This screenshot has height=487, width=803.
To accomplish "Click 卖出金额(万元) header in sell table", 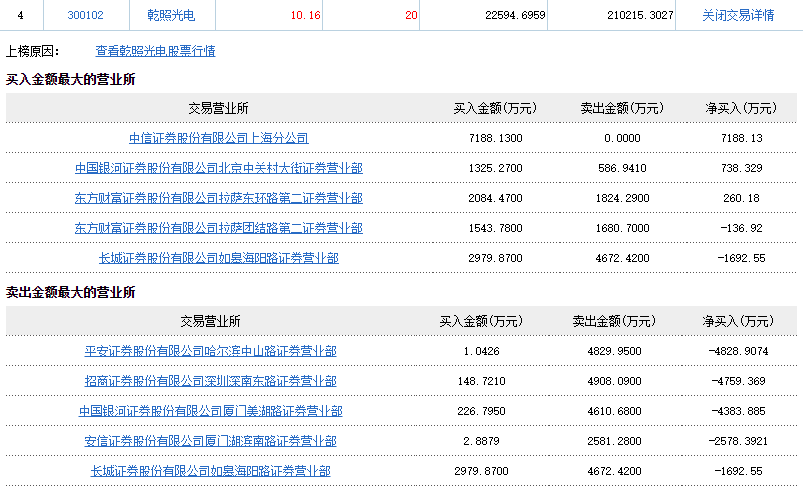I will coord(613,321).
